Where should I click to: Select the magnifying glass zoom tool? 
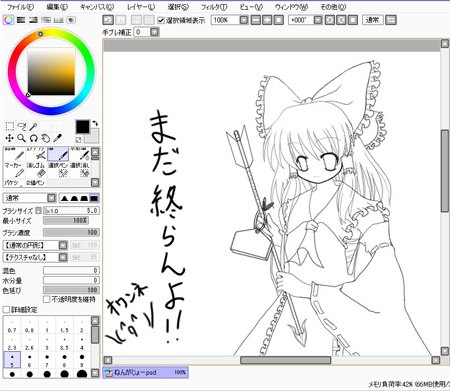point(21,138)
